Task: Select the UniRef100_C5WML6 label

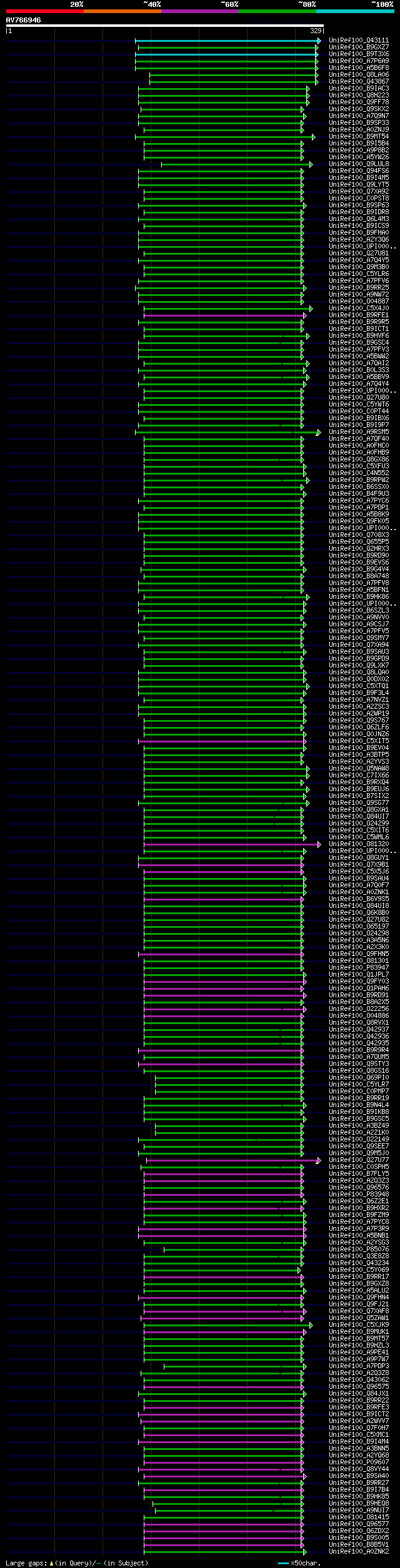Action: tap(359, 837)
